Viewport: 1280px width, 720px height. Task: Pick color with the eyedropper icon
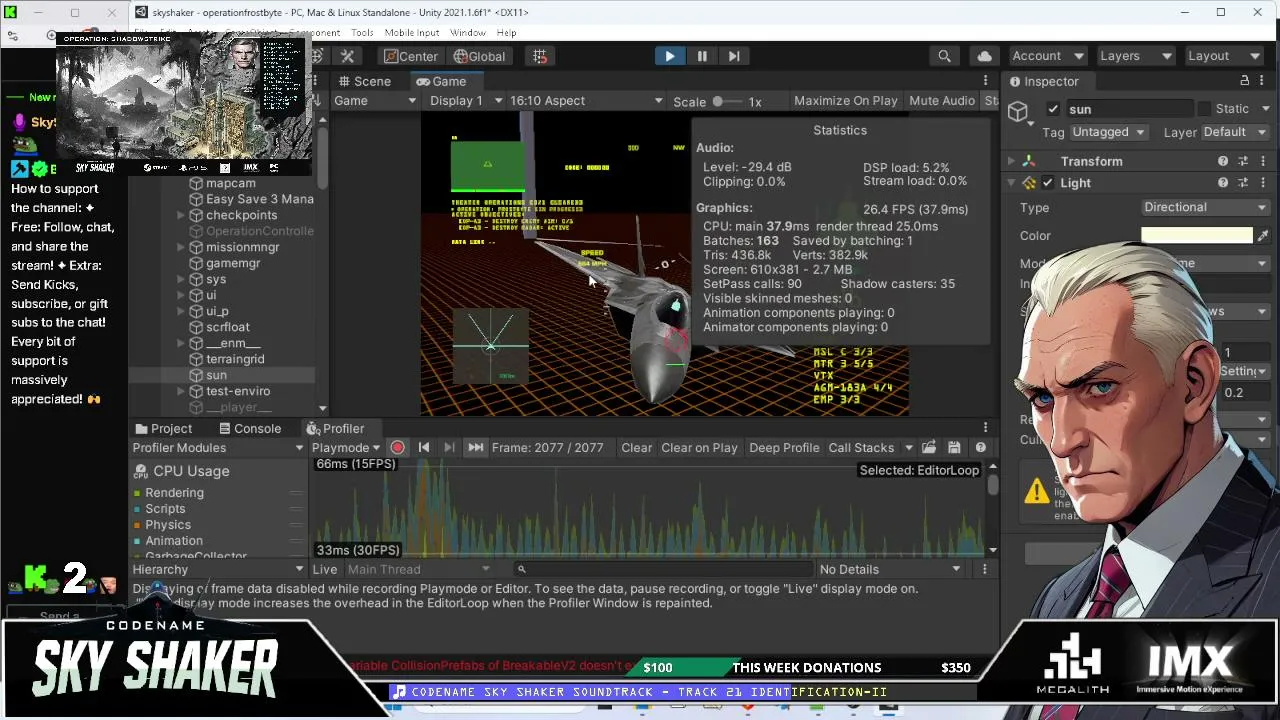pos(1262,235)
